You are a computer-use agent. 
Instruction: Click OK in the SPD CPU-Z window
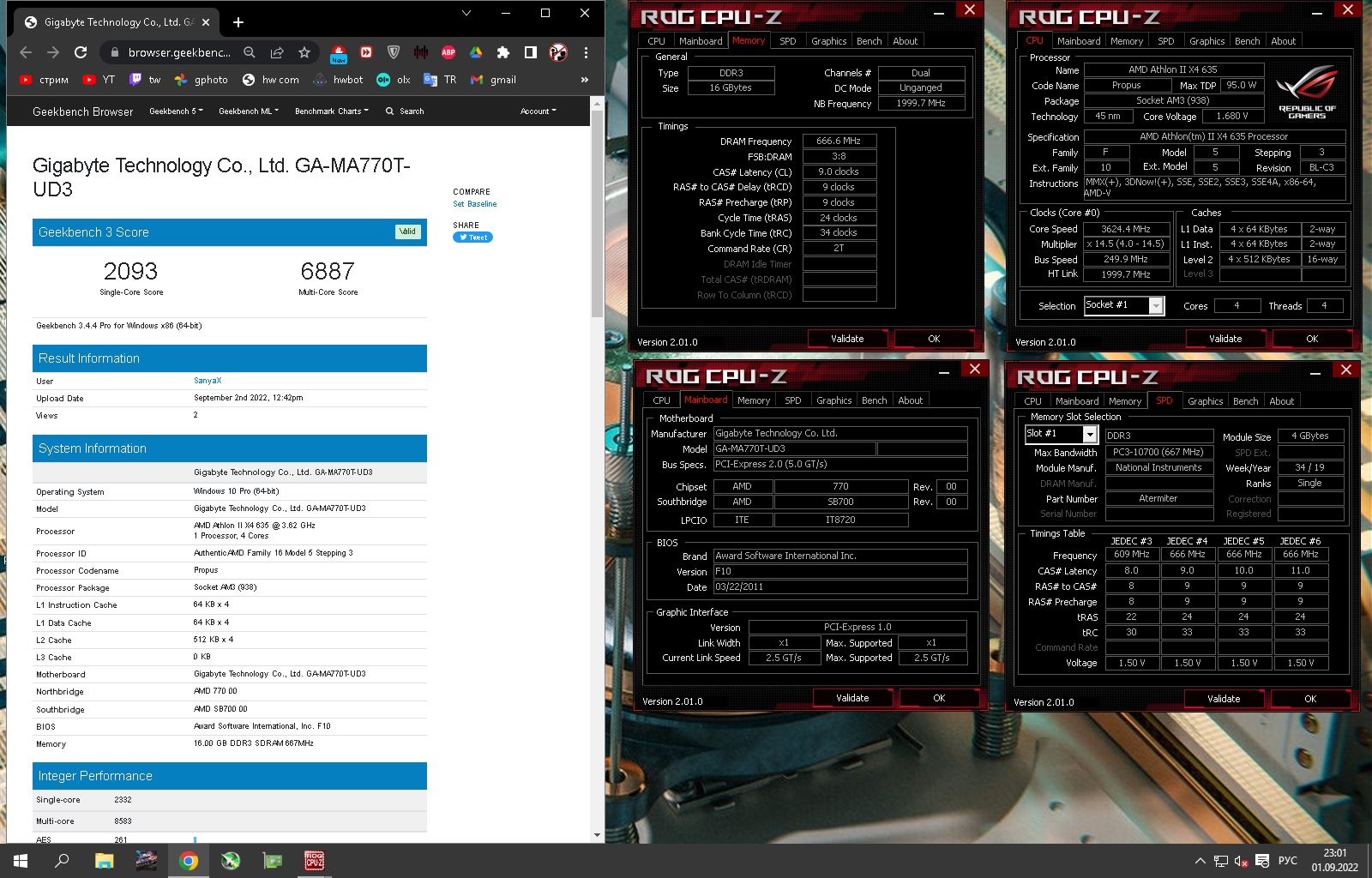point(1310,699)
